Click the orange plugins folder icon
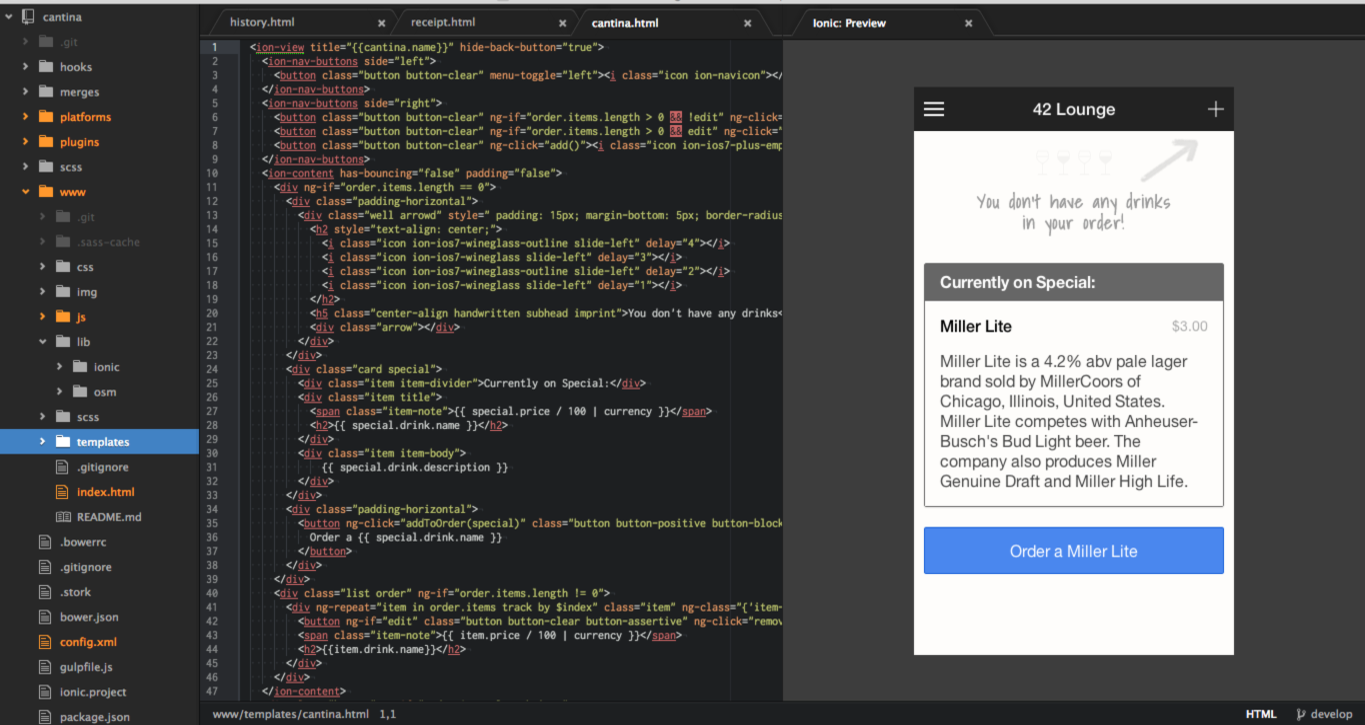Viewport: 1365px width, 725px height. click(x=45, y=142)
